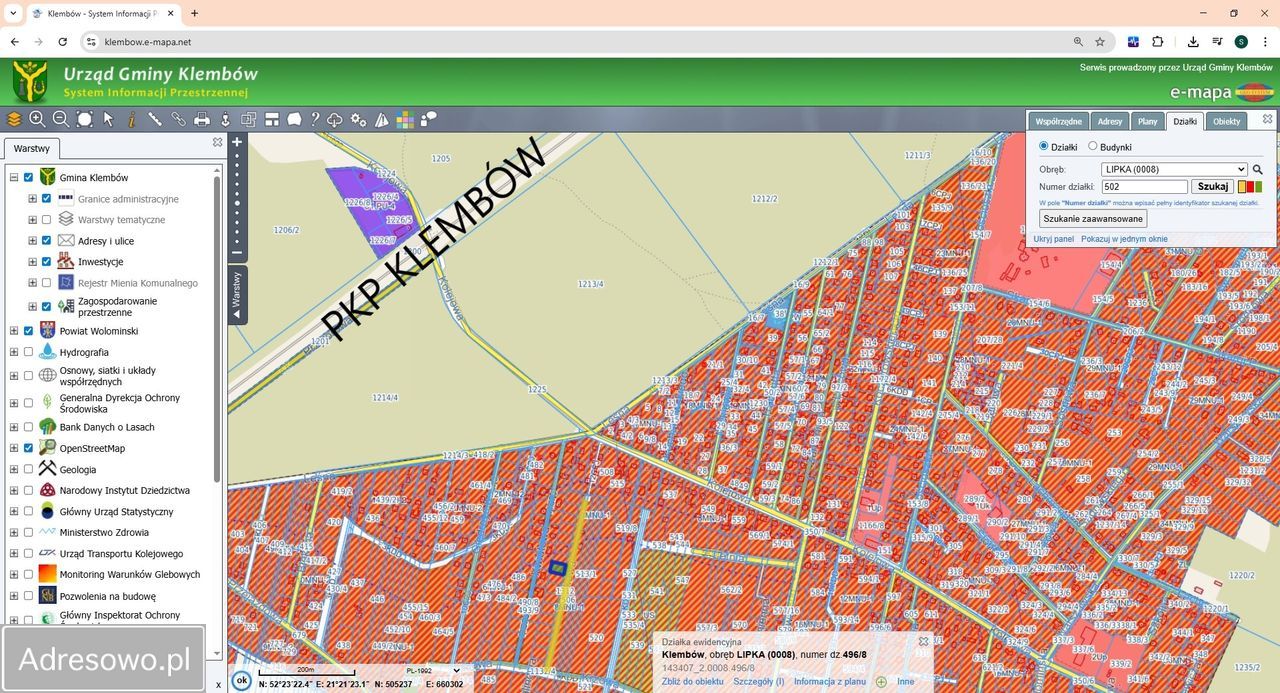Click the zoom out magnifier tool
The height and width of the screenshot is (693, 1280).
point(60,119)
